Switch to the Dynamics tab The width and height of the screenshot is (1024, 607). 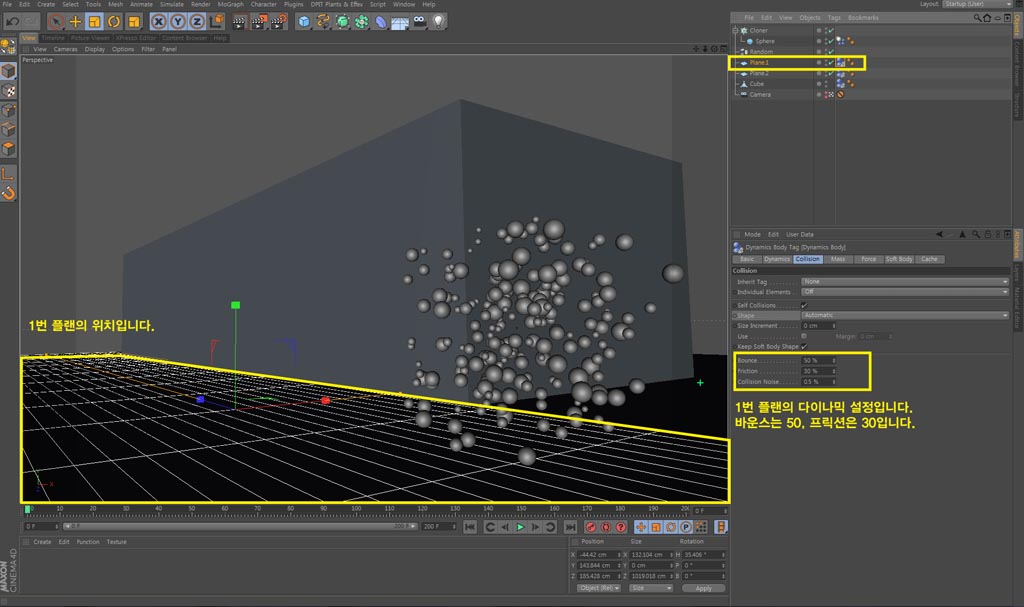(777, 259)
